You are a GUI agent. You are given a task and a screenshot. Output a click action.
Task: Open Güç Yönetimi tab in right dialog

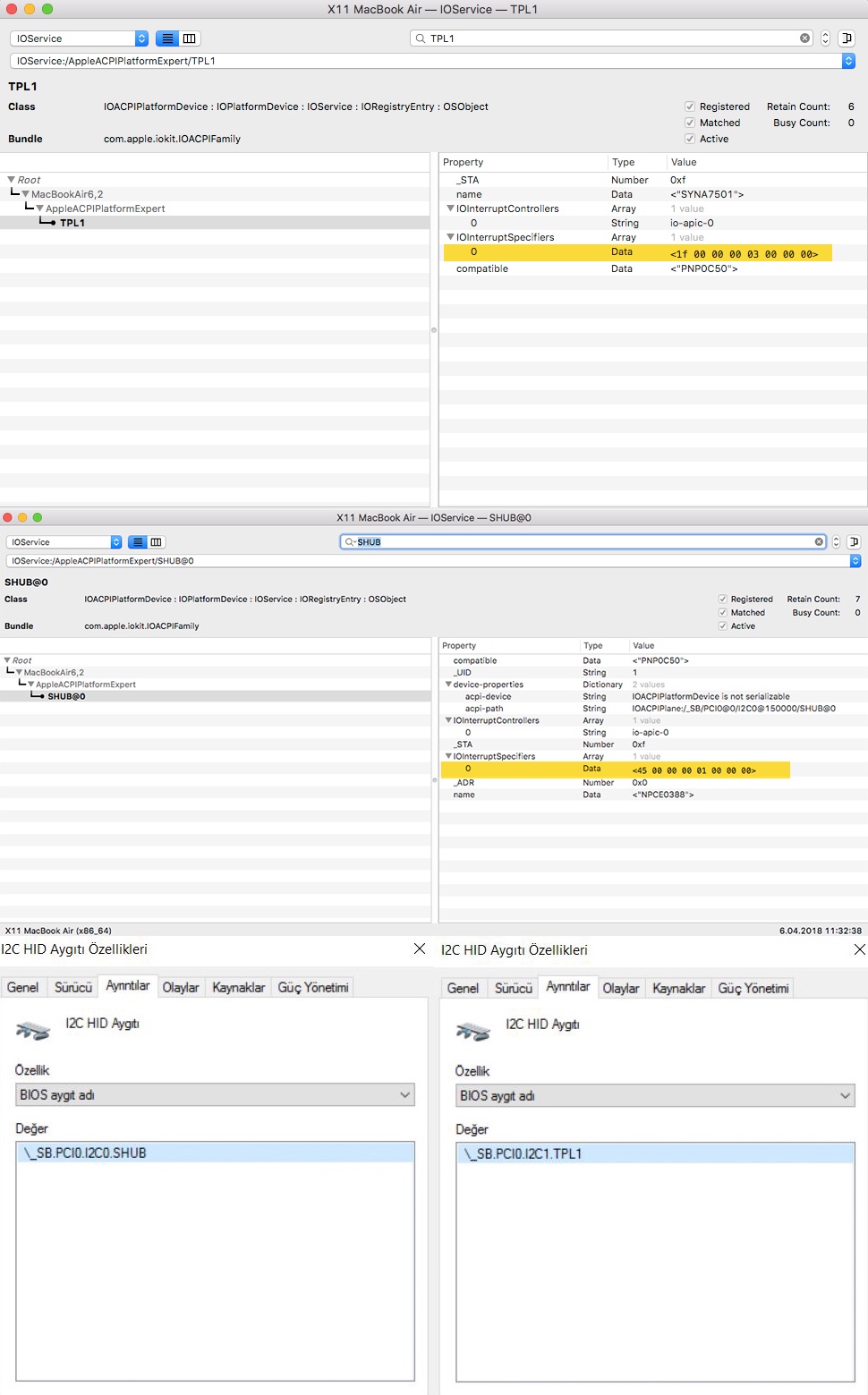click(753, 988)
